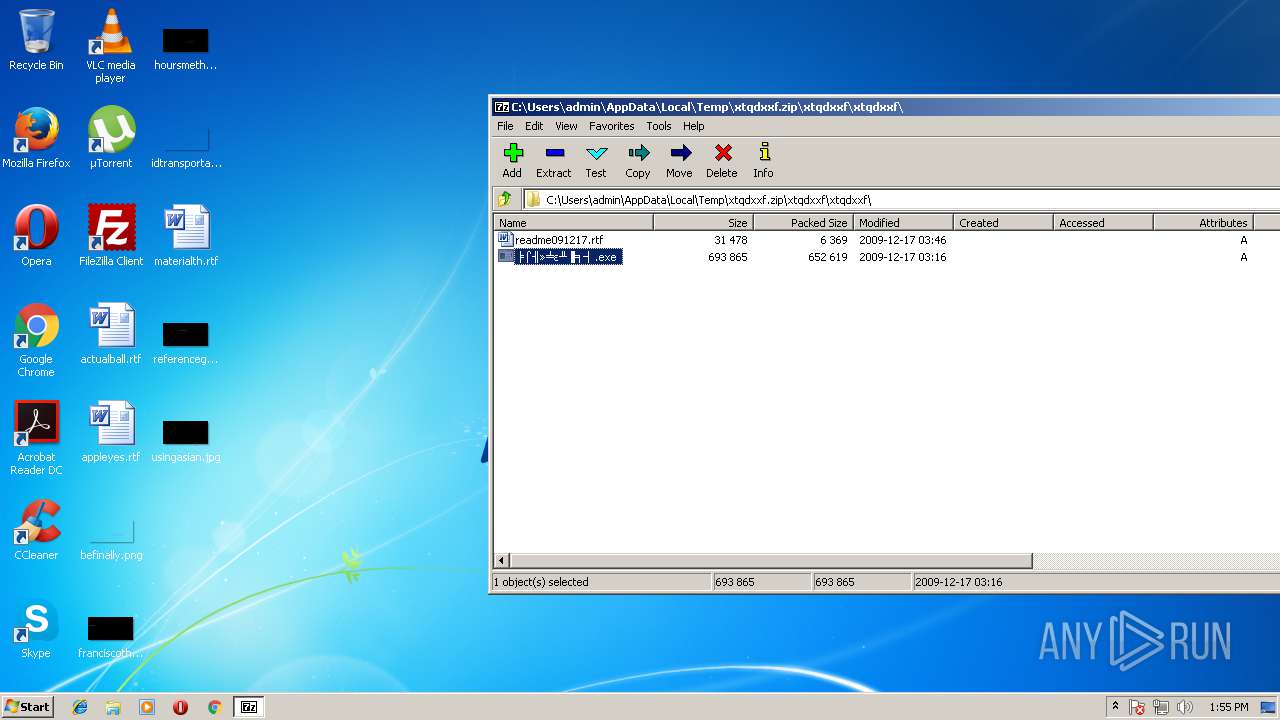The height and width of the screenshot is (720, 1280).
Task: Sort by Accessed column header
Action: (1104, 223)
